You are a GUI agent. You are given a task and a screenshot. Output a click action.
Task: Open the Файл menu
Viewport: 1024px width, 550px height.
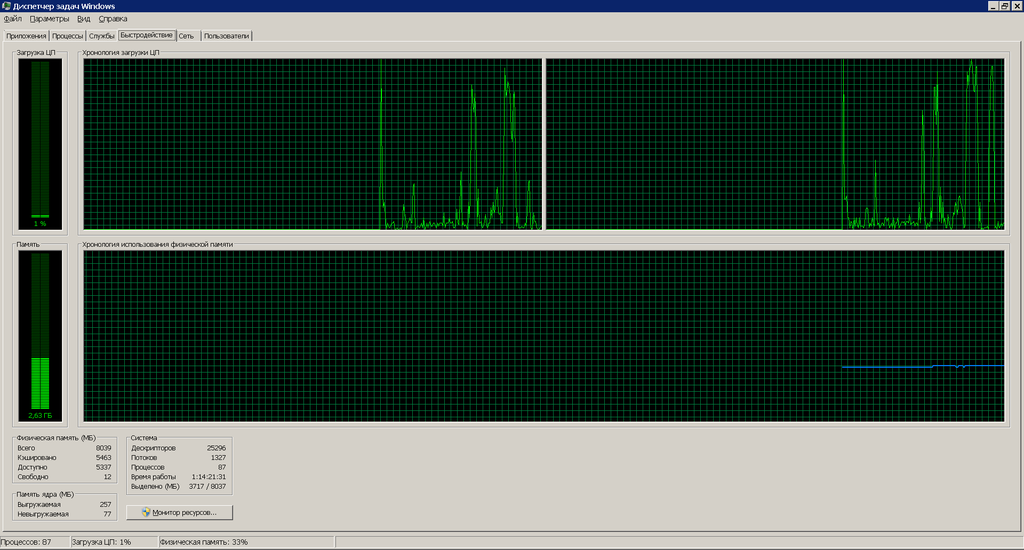click(x=12, y=19)
